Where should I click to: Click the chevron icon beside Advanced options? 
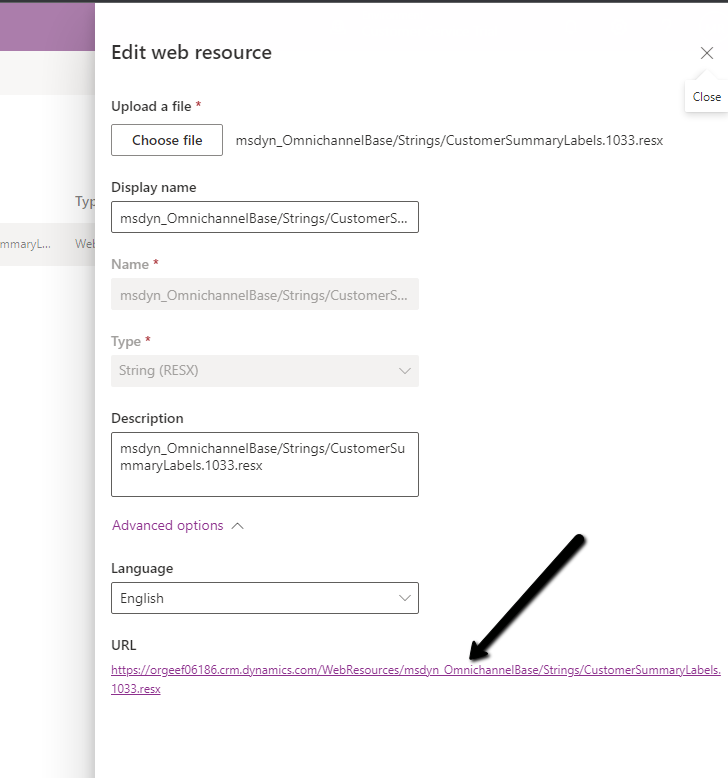(x=237, y=526)
